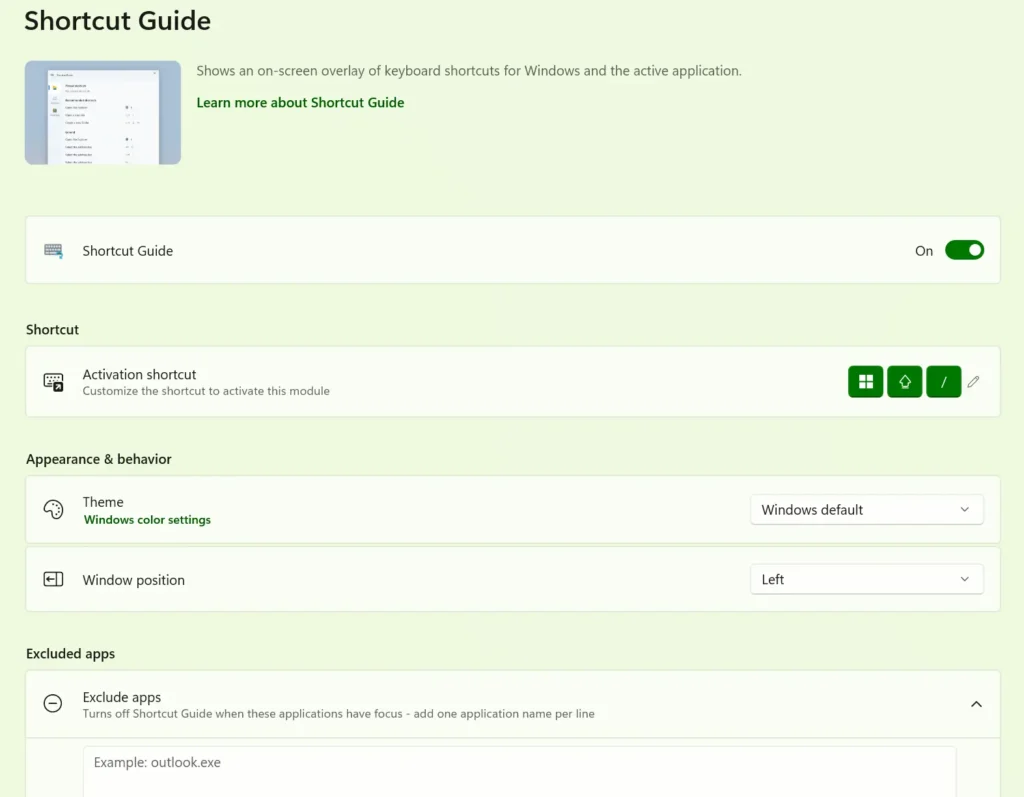Open Windows color settings link
This screenshot has height=797, width=1024.
[x=147, y=520]
